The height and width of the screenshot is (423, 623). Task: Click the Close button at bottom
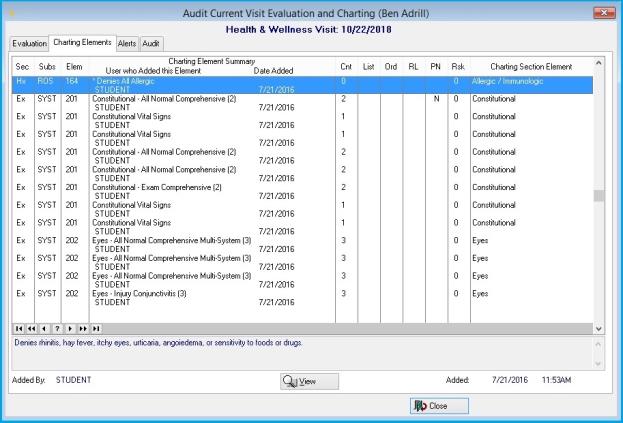point(439,406)
